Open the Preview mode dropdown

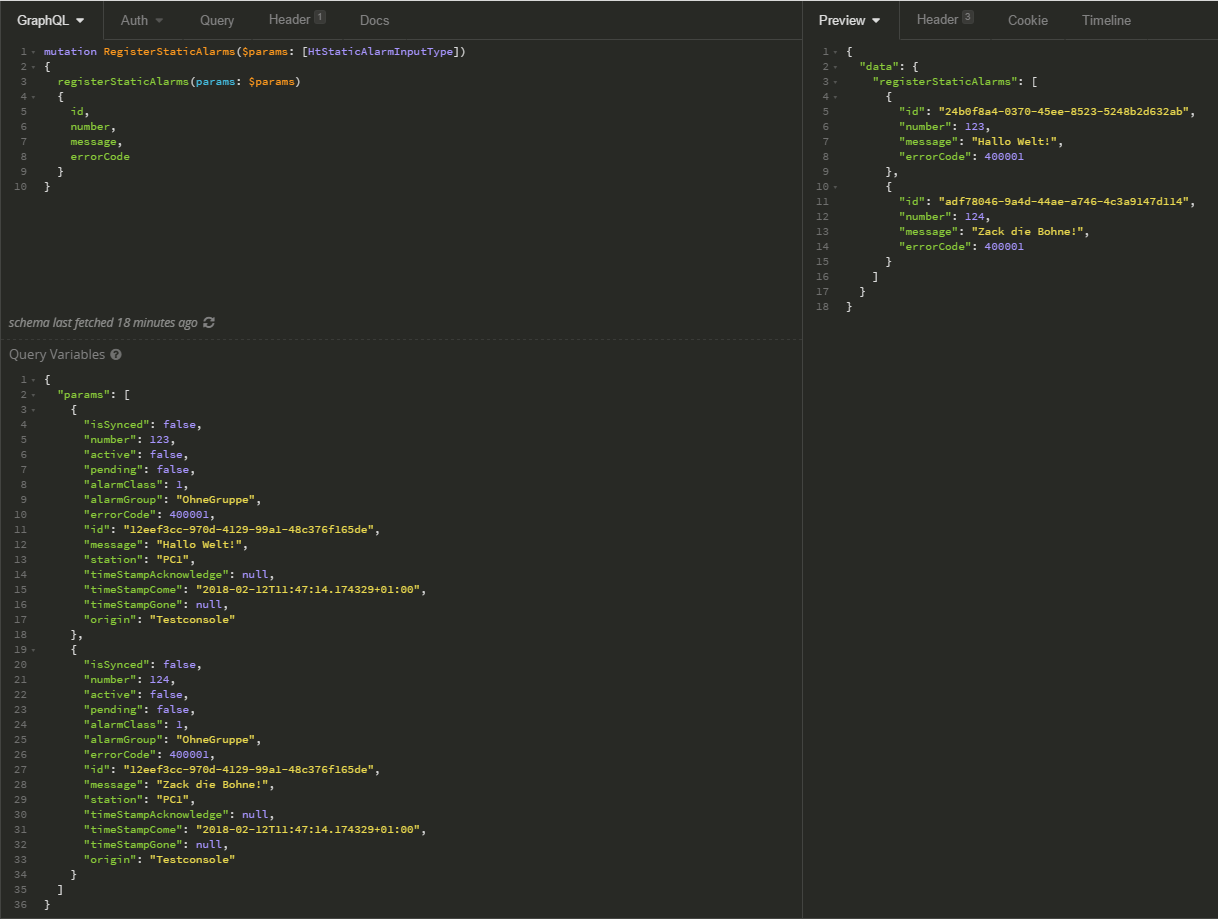(x=849, y=20)
